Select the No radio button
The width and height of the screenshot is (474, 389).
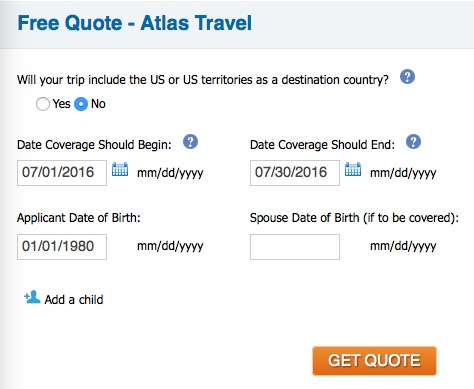[81, 104]
